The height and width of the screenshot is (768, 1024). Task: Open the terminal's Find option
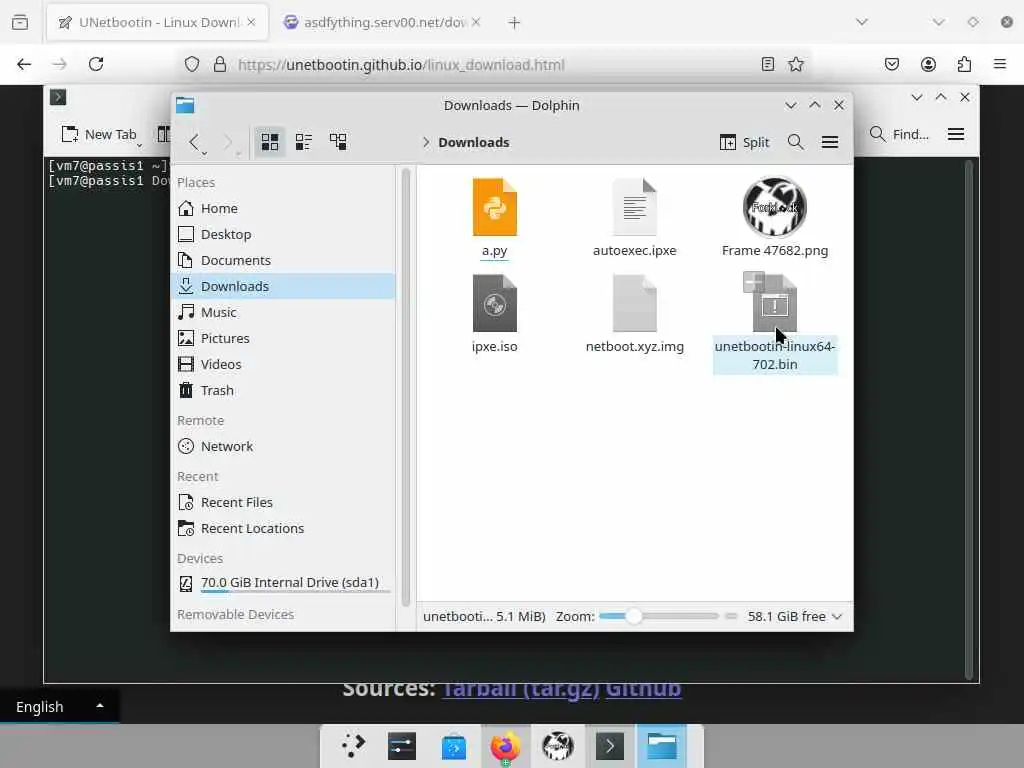click(x=900, y=135)
